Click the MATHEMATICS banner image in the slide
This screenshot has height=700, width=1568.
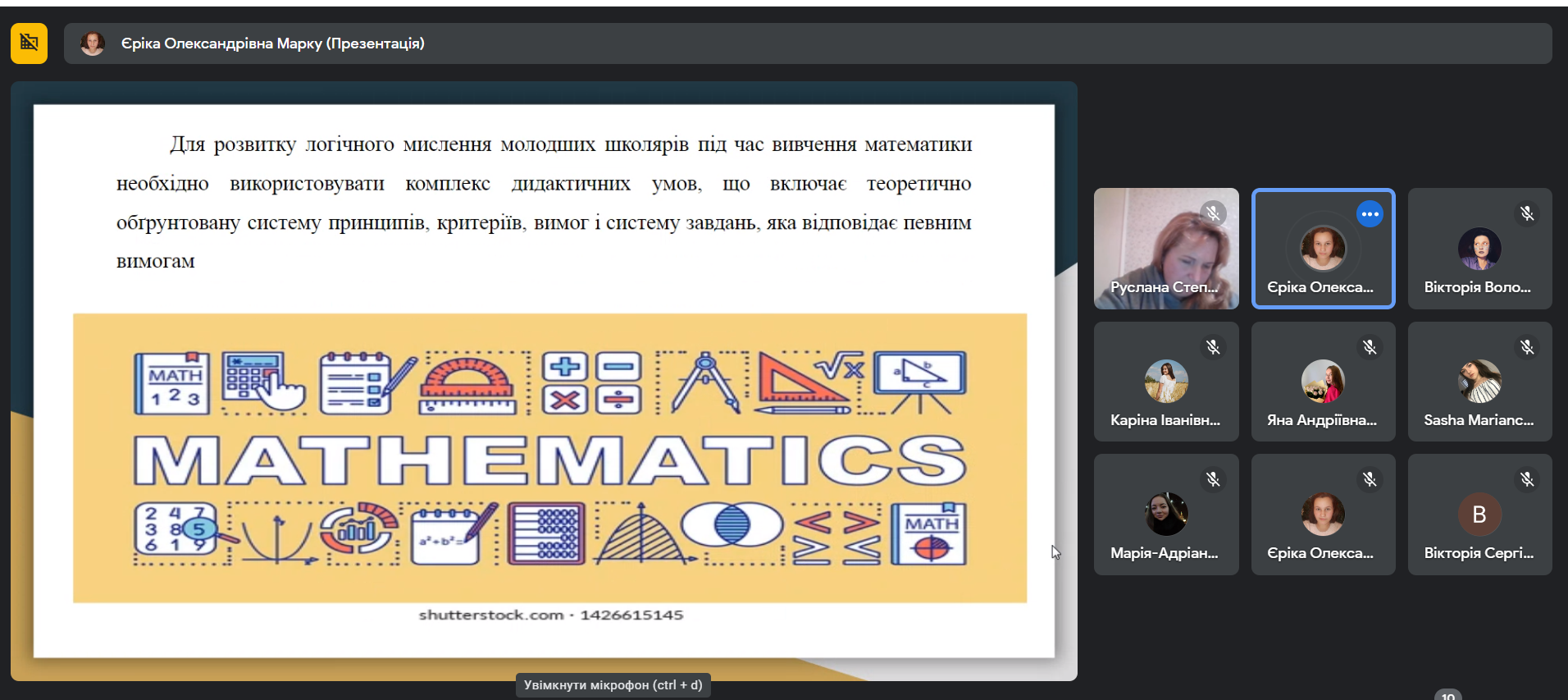[x=549, y=458]
